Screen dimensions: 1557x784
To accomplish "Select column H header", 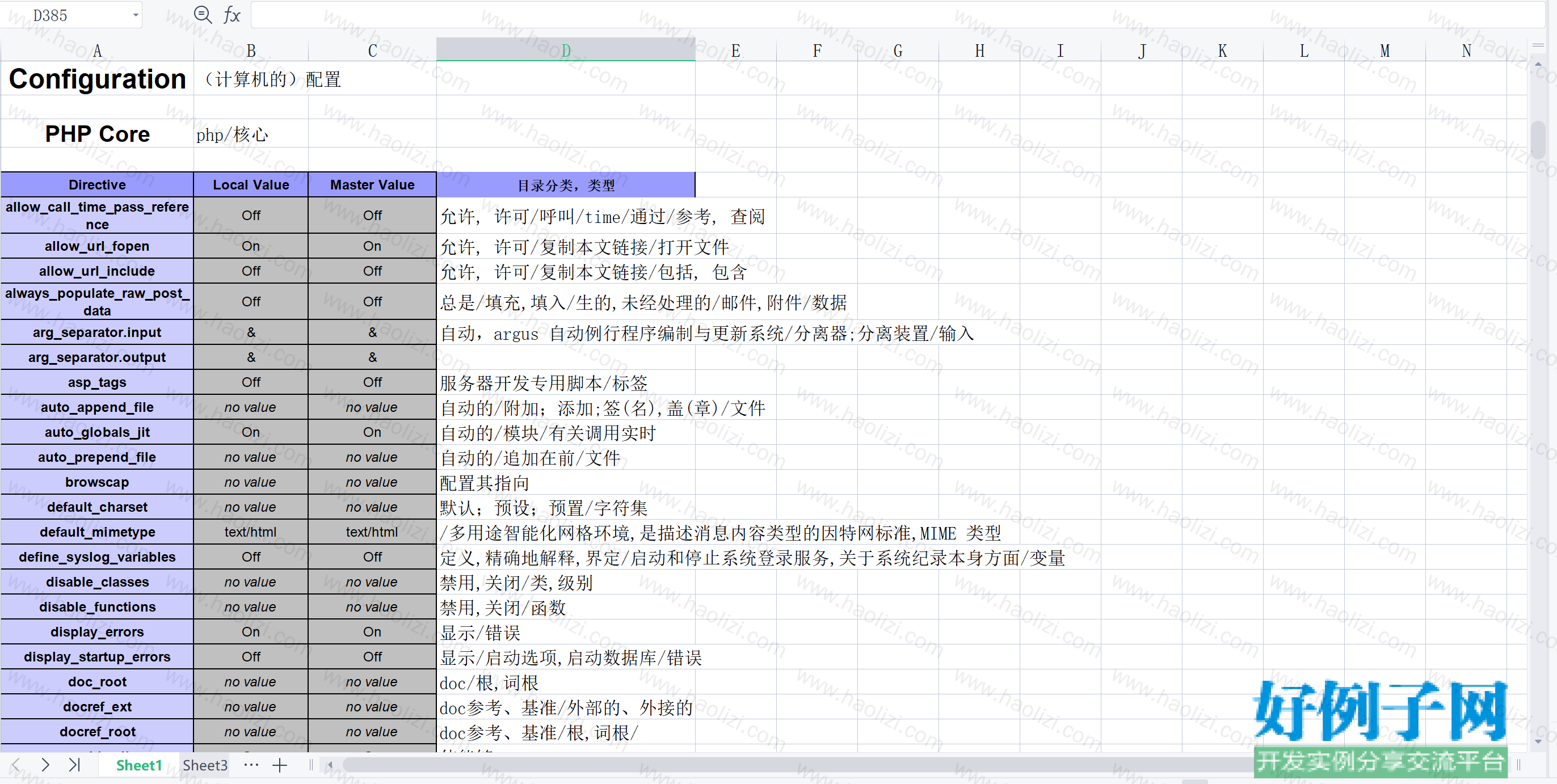I will (979, 50).
